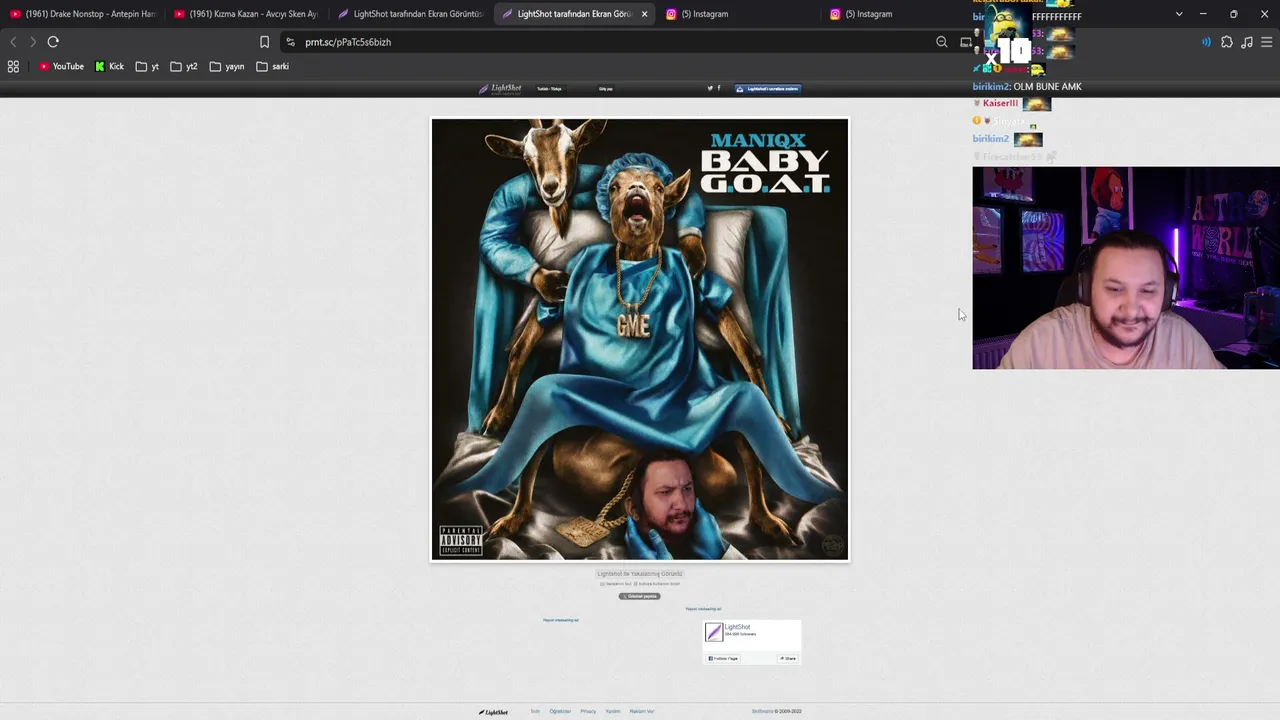The width and height of the screenshot is (1280, 720).
Task: Open the yayın bookmarks folder
Action: 227,66
